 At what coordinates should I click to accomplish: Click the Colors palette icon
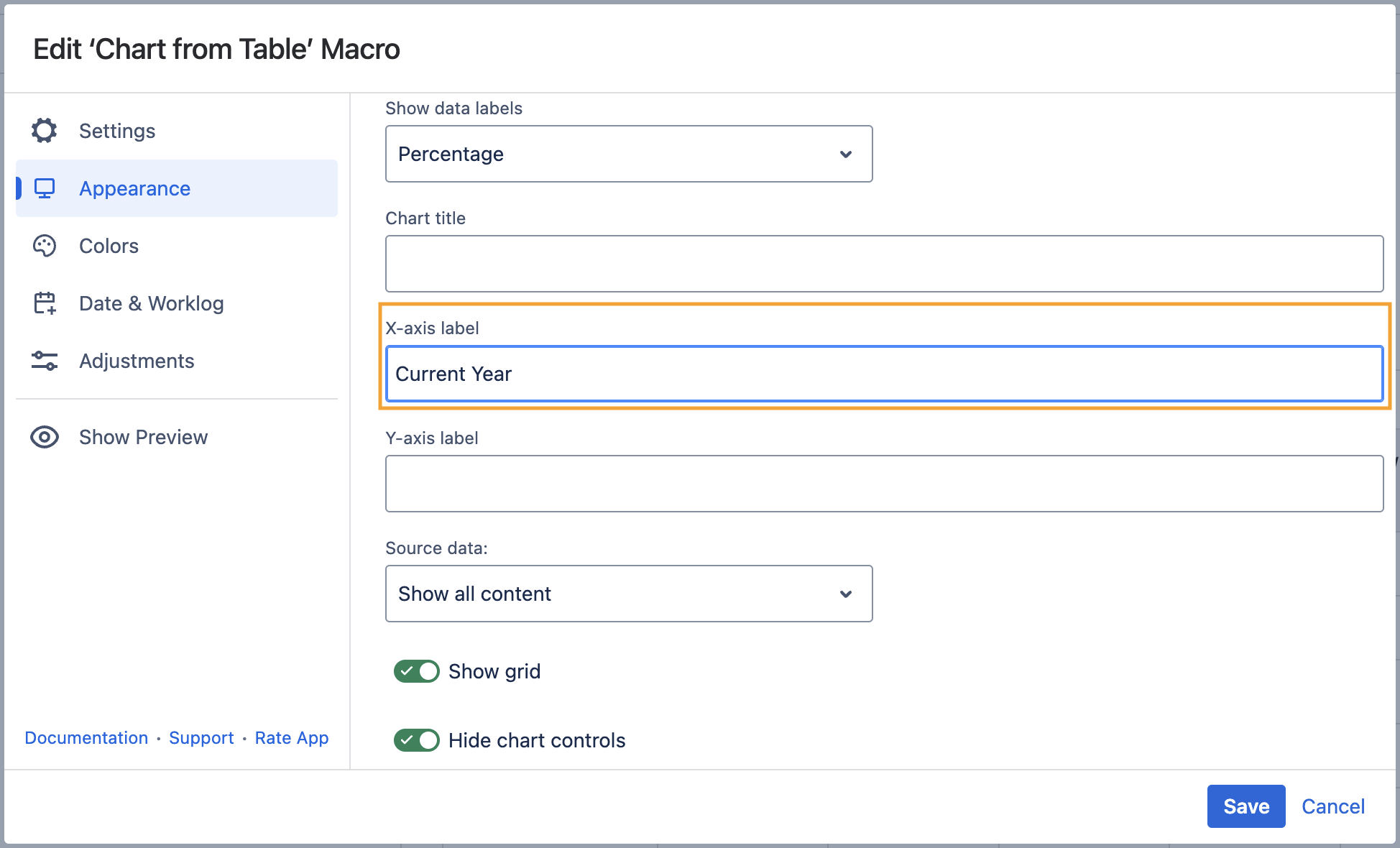(45, 246)
